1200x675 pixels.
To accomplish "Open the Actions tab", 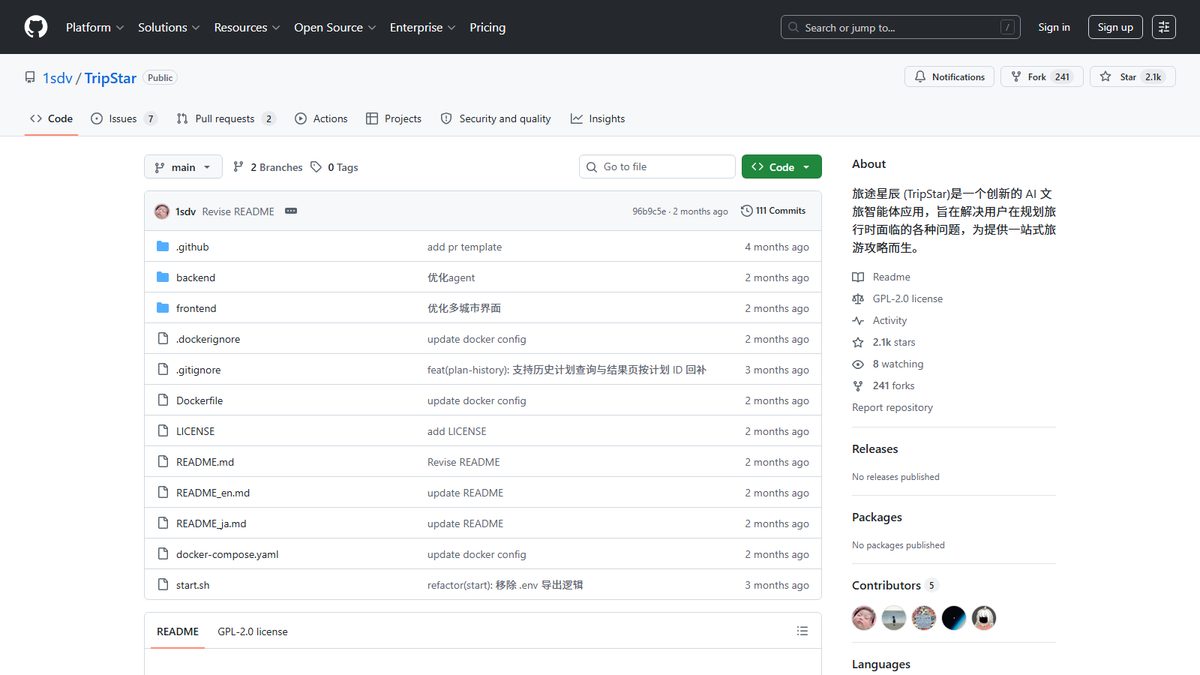I will [x=321, y=118].
